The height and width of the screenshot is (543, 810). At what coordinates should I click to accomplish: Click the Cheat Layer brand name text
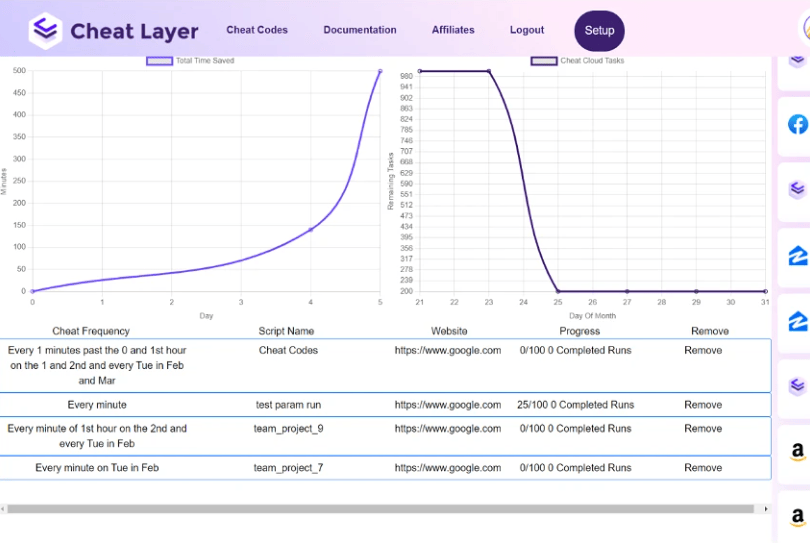coord(134,31)
